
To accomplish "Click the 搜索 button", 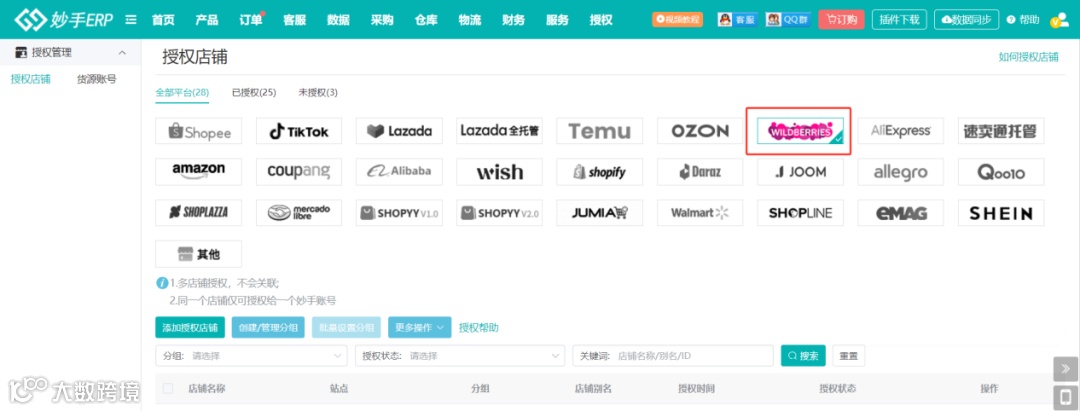I will point(803,356).
